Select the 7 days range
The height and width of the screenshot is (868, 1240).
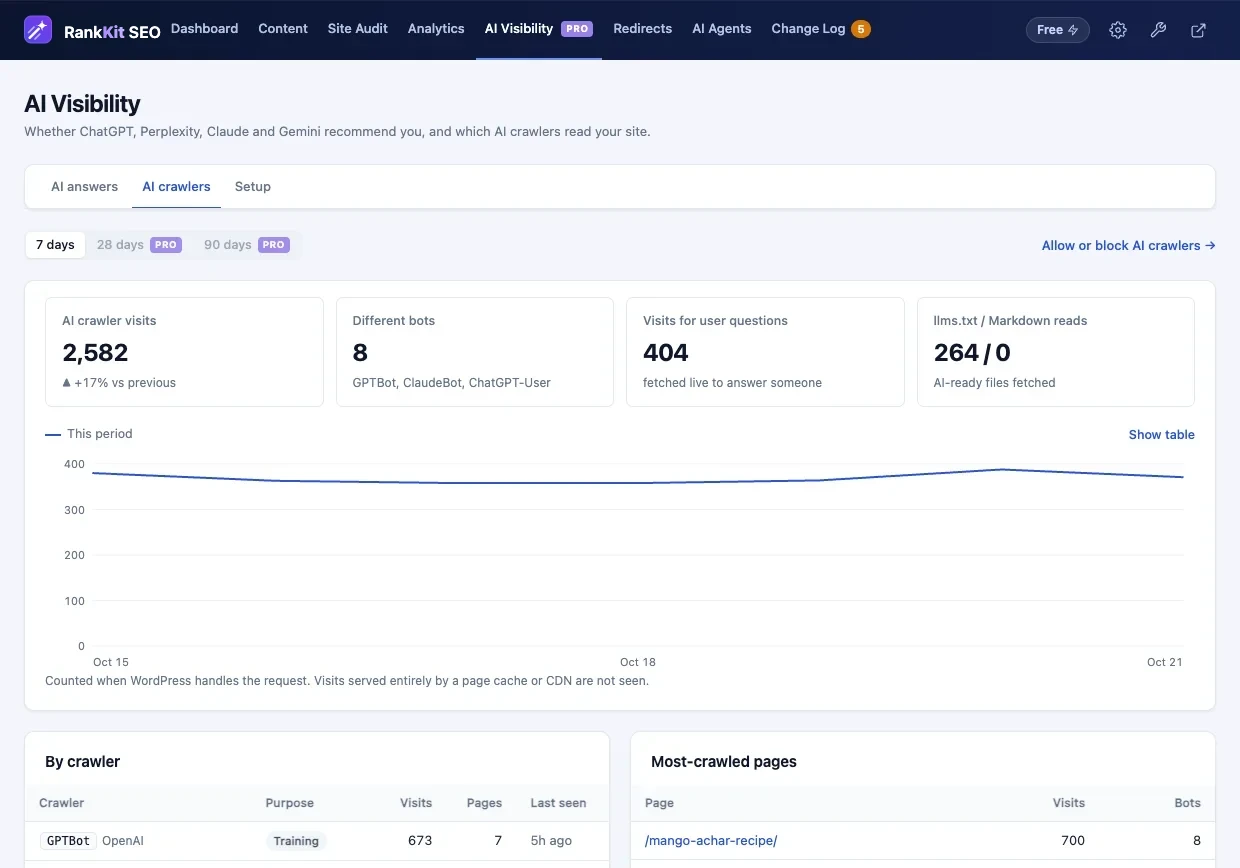[x=55, y=245]
